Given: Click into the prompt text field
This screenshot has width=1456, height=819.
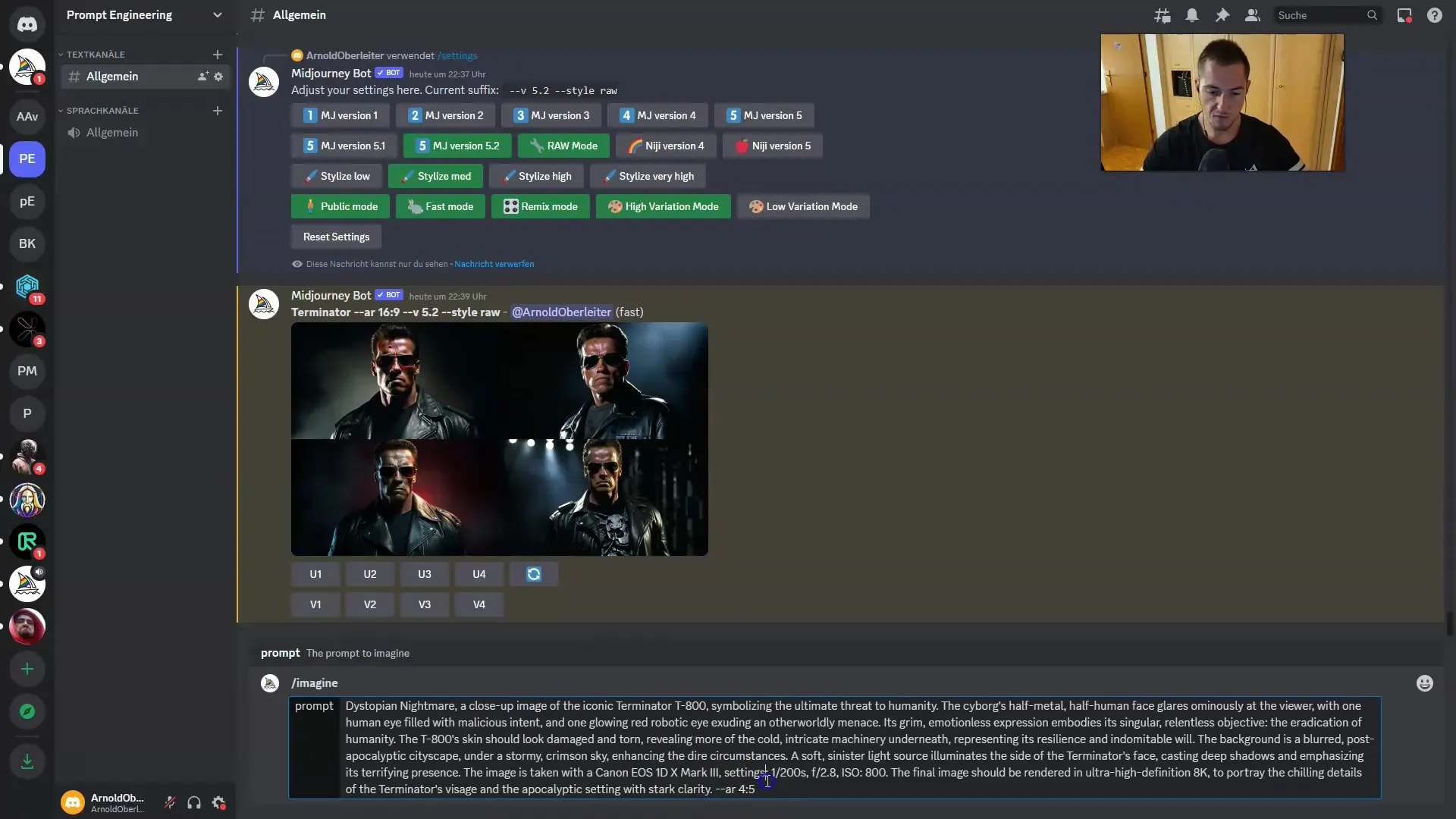Looking at the screenshot, I should (860, 748).
